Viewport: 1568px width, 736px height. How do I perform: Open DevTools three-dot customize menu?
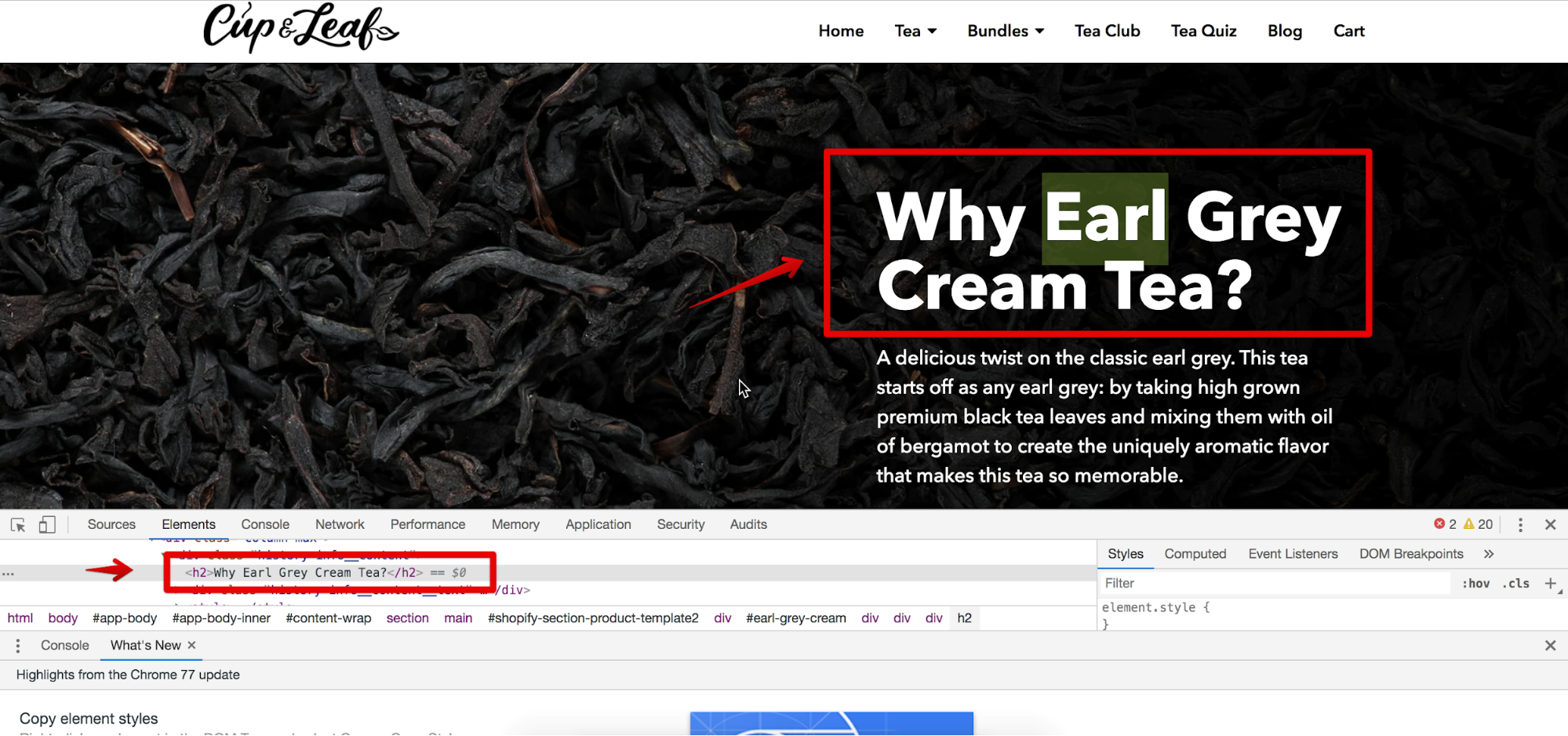(x=1520, y=525)
